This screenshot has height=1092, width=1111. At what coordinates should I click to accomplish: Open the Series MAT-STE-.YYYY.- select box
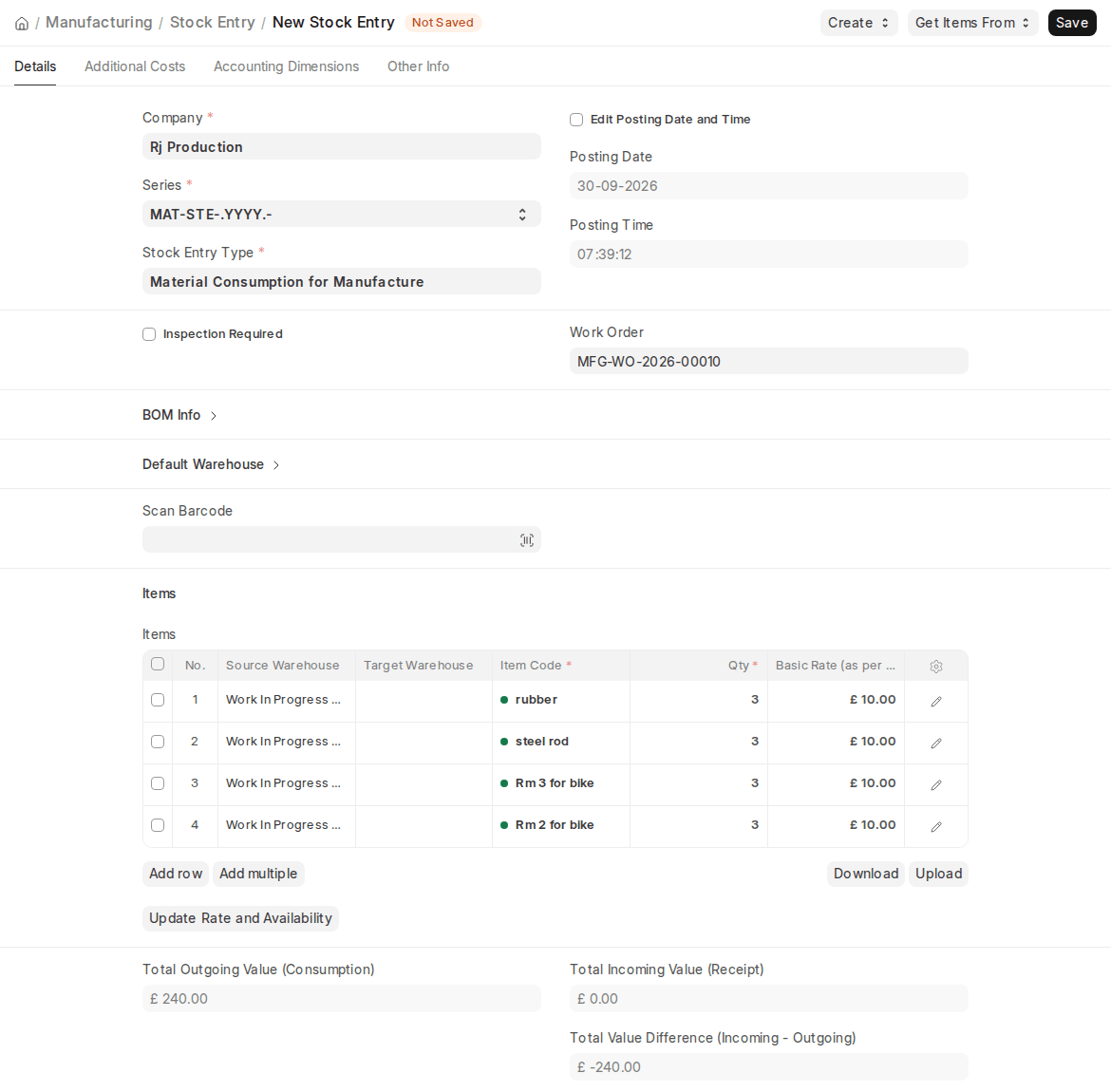(342, 214)
